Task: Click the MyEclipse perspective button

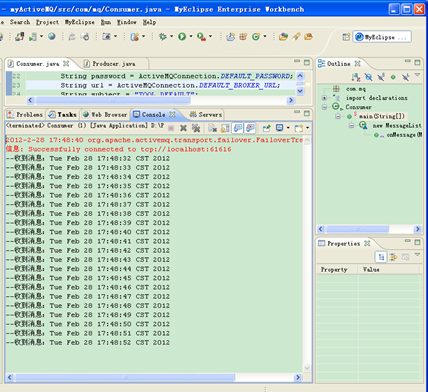Action: click(382, 37)
